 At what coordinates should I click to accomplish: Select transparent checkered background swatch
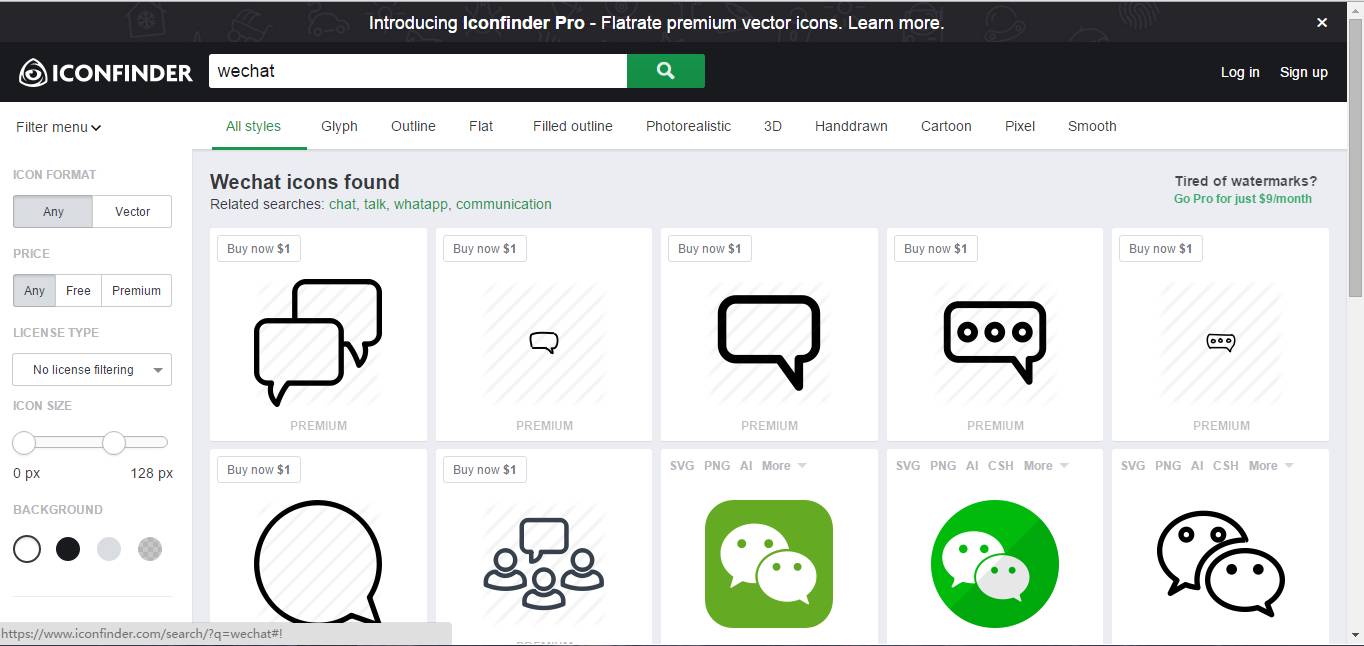coord(150,549)
